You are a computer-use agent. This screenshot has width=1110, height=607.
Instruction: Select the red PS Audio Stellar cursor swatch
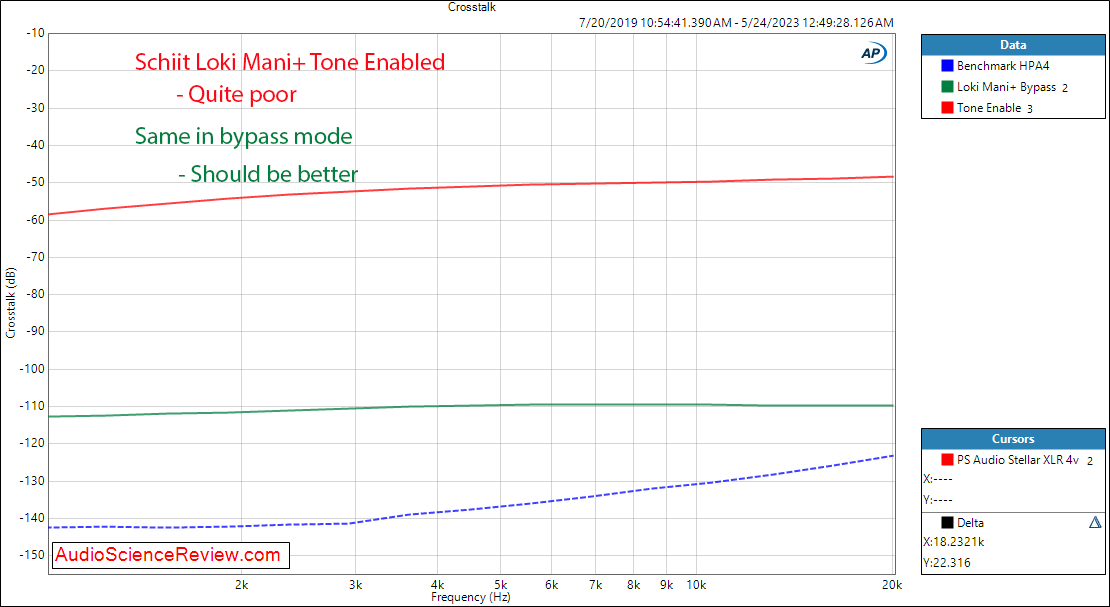point(946,460)
